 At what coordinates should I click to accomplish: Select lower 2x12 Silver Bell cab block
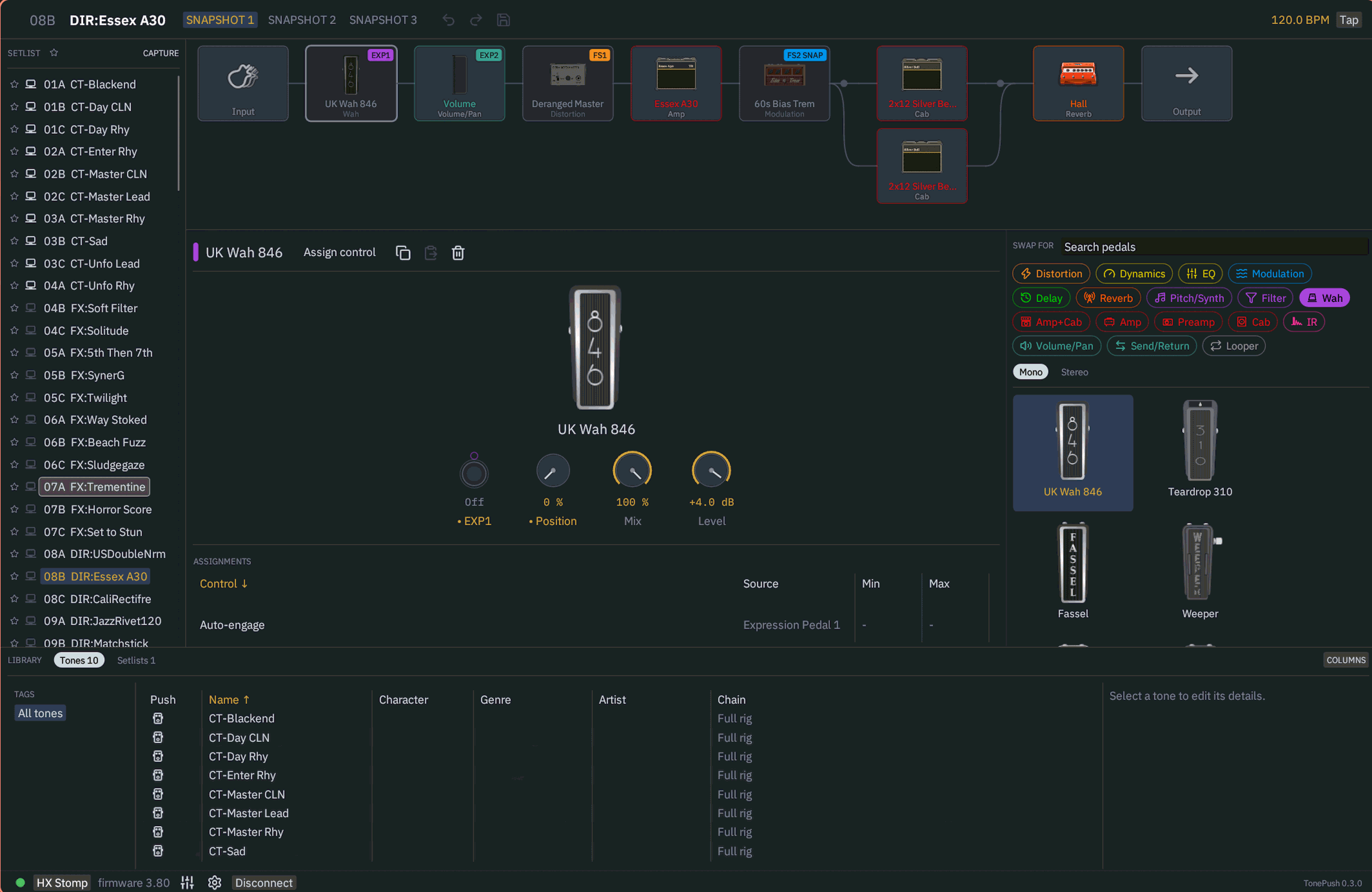pyautogui.click(x=922, y=166)
